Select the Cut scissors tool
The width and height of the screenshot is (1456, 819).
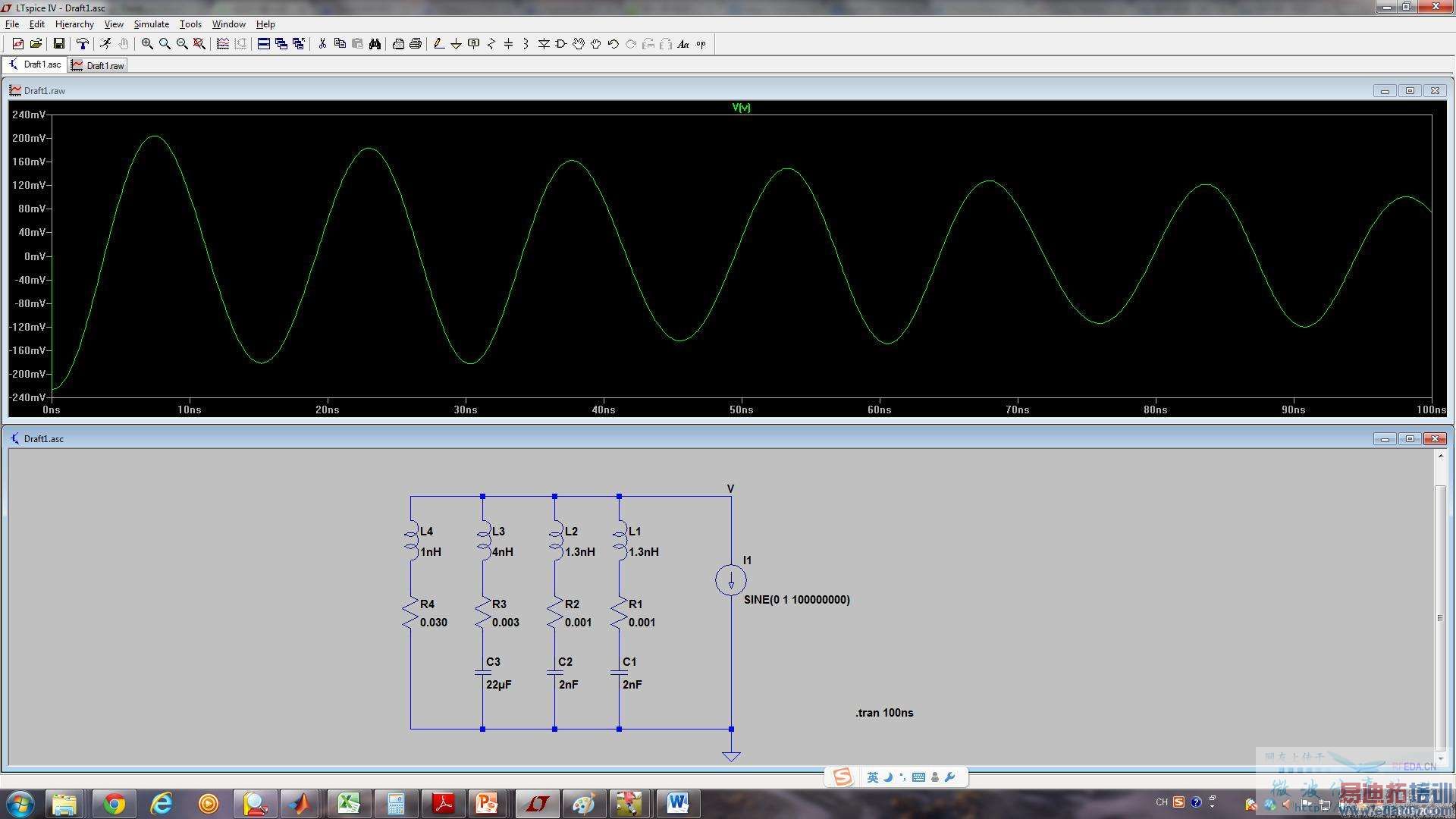322,44
